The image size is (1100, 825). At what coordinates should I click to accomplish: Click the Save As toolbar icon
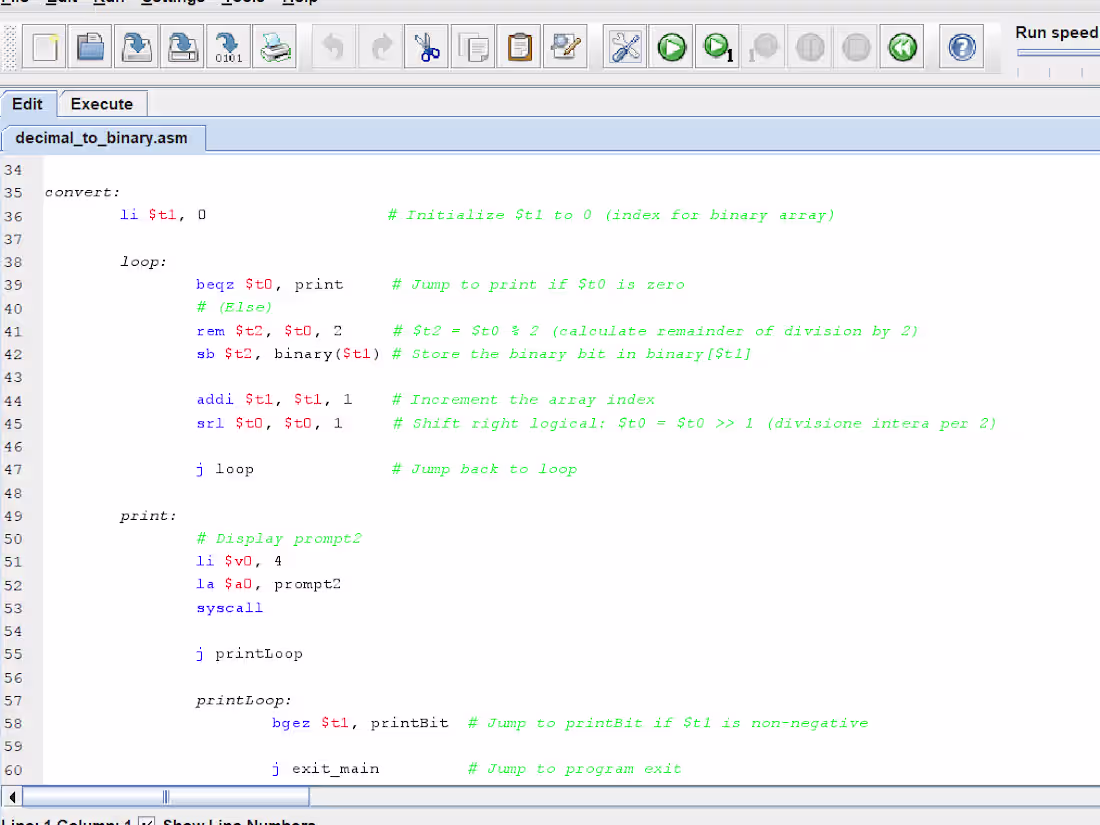[x=182, y=47]
